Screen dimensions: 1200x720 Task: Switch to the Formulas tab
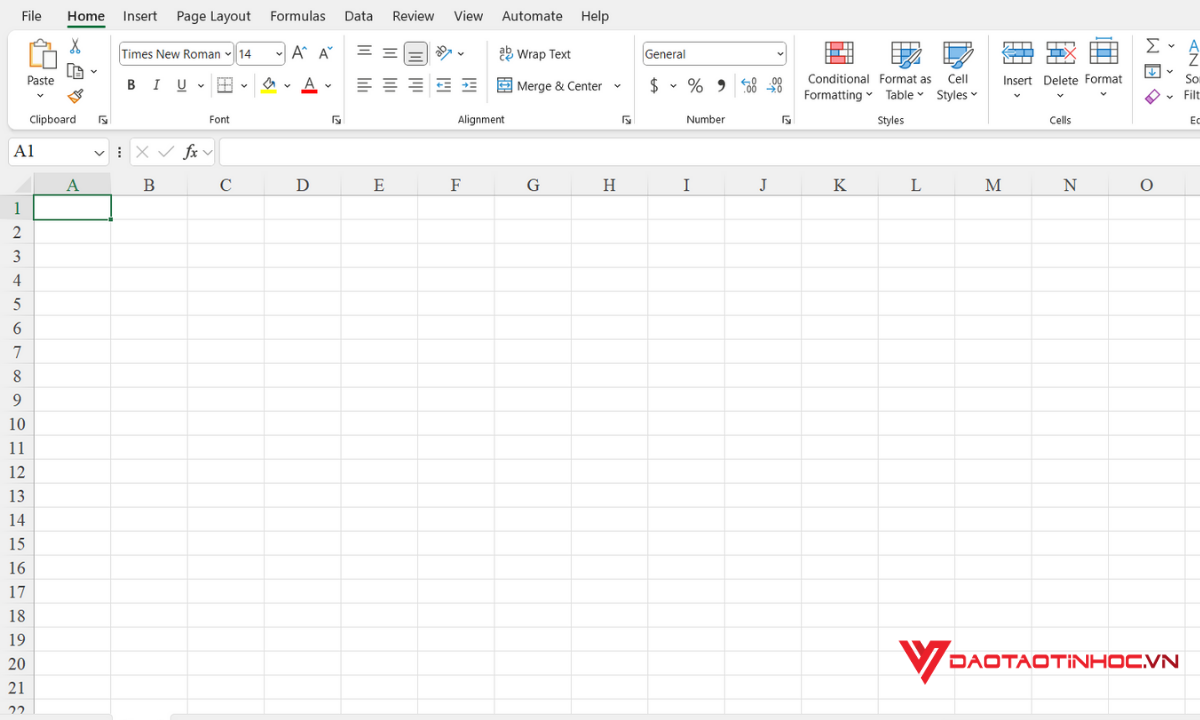coord(298,16)
